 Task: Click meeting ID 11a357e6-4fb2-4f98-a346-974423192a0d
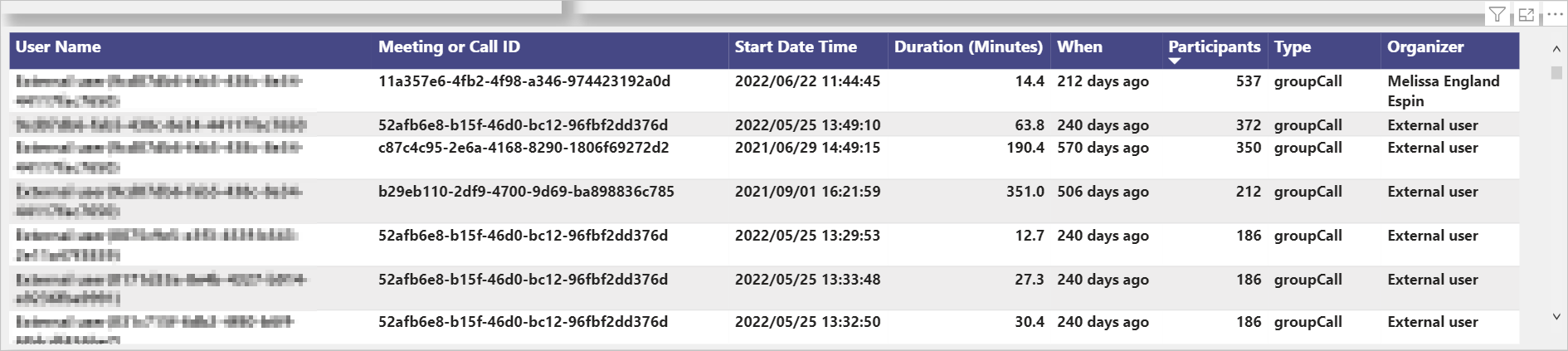pyautogui.click(x=524, y=81)
